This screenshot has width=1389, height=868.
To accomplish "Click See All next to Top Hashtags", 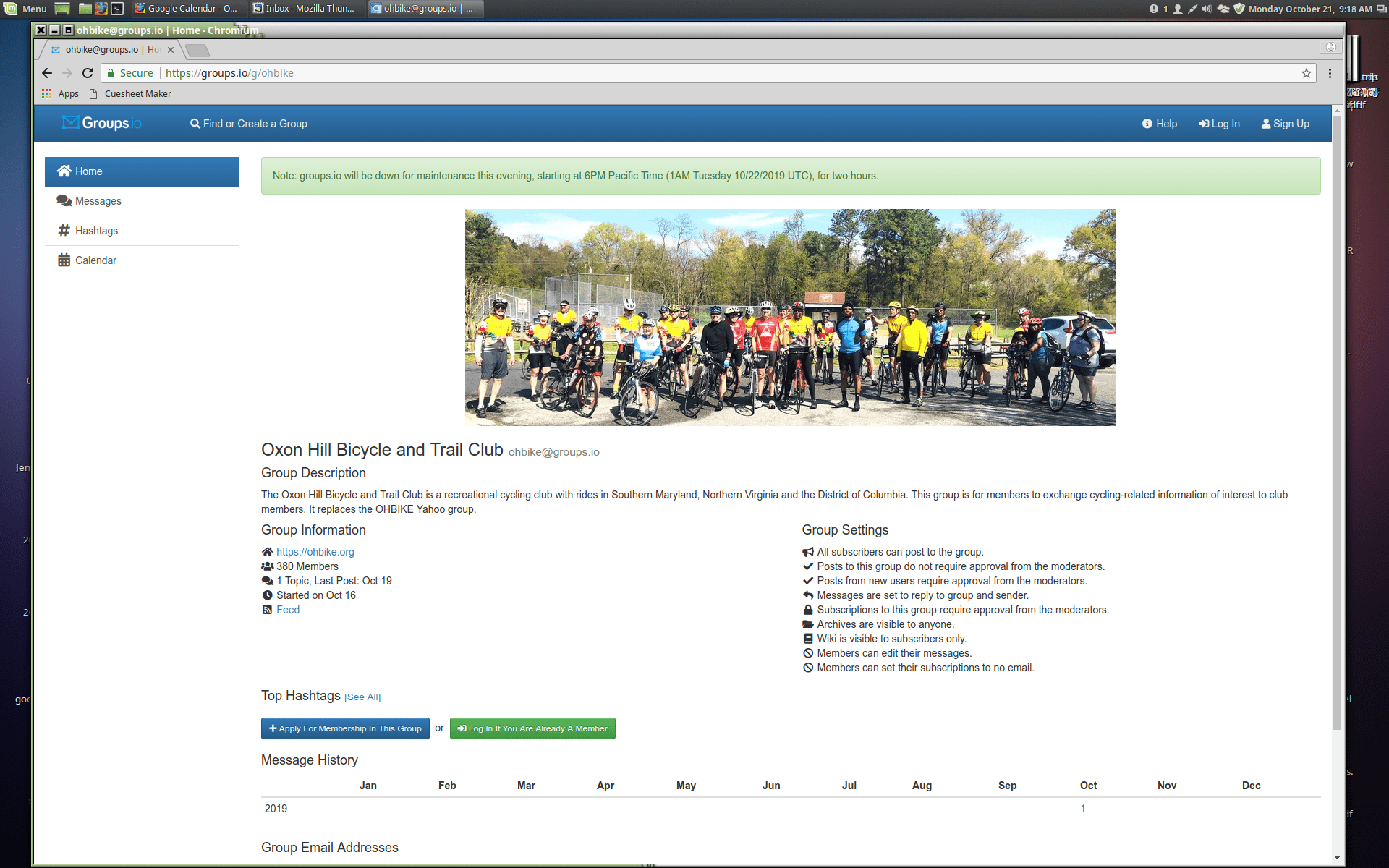I will 362,697.
